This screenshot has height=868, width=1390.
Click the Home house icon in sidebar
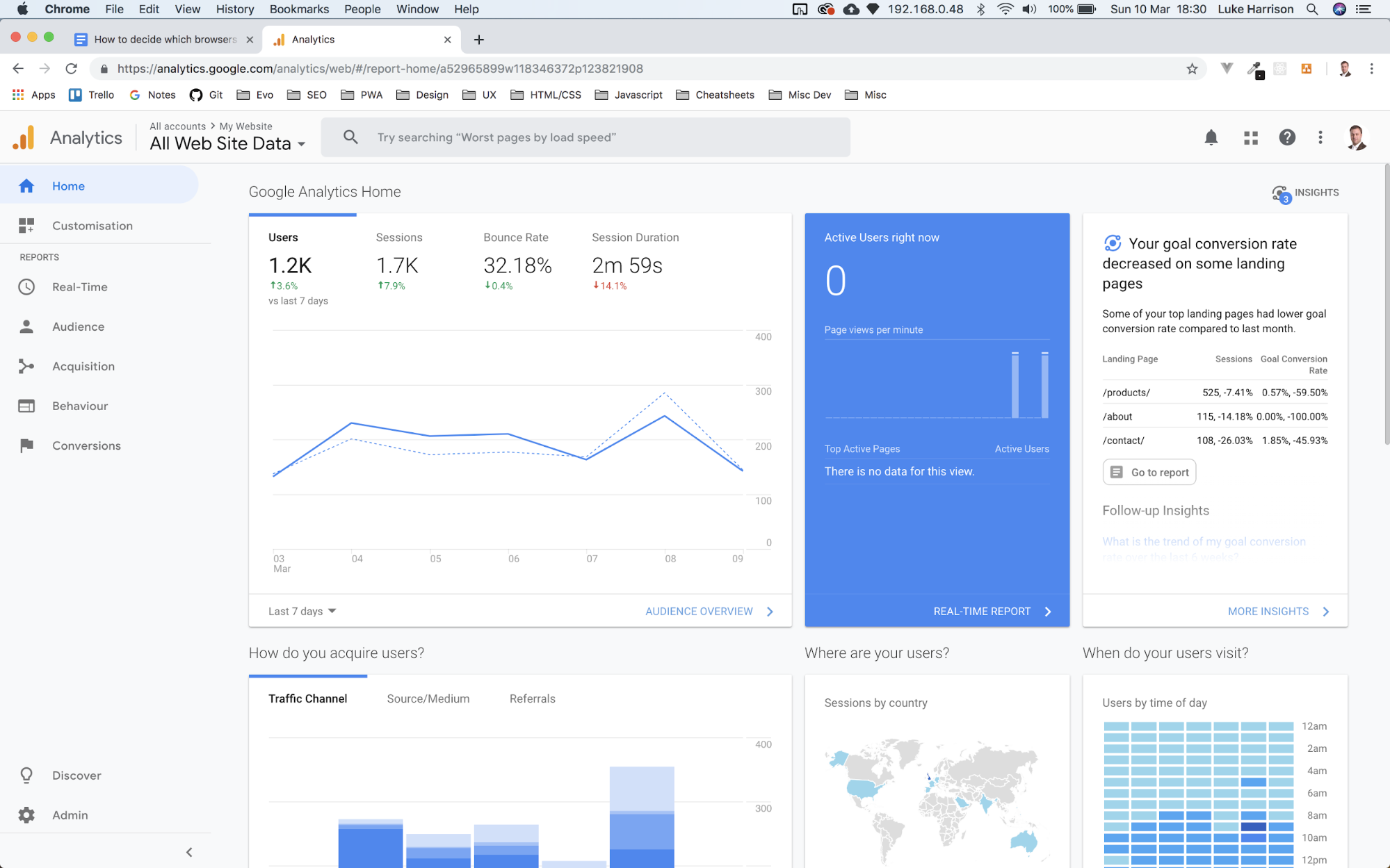(x=26, y=186)
